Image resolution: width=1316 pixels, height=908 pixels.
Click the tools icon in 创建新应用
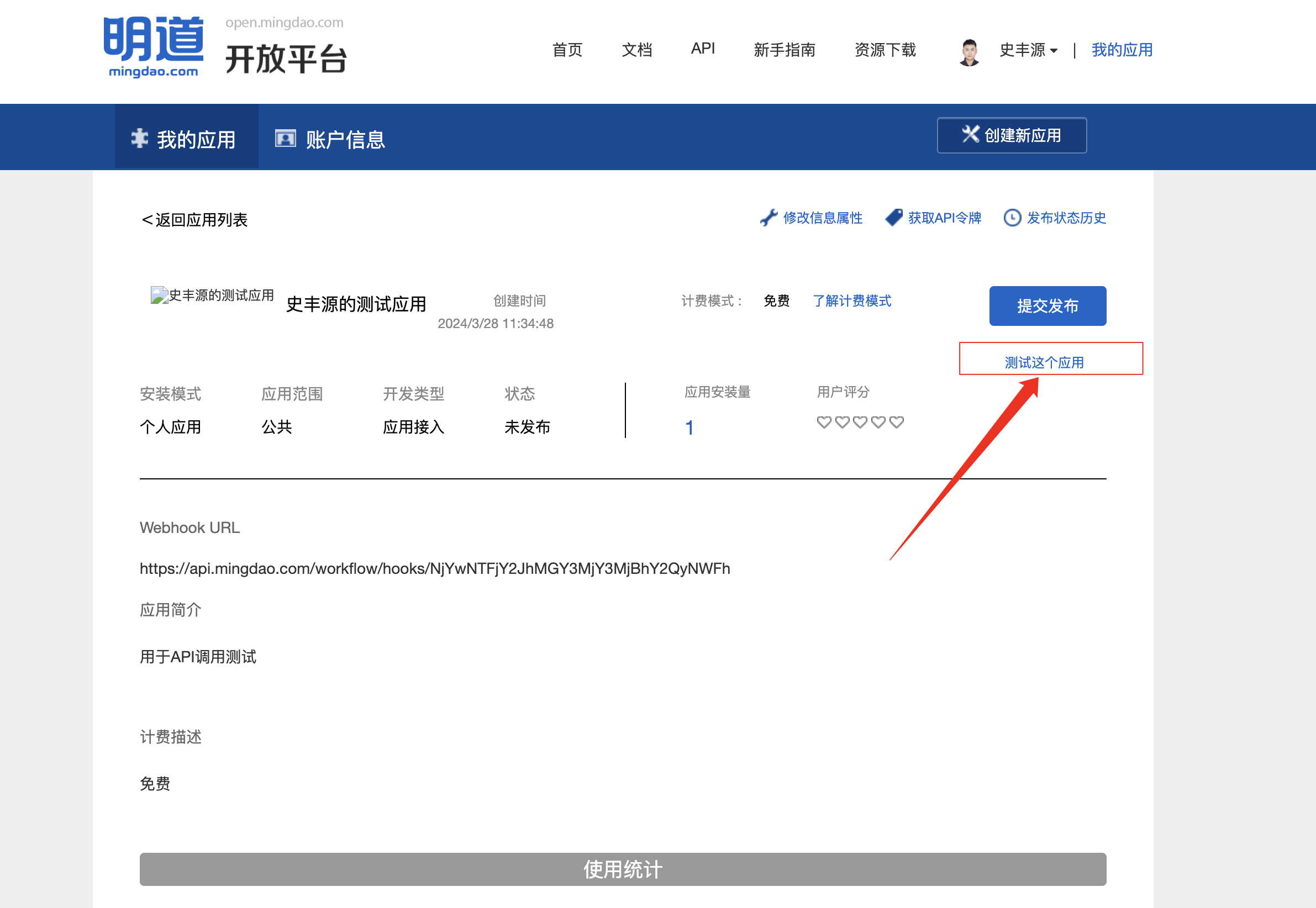970,135
